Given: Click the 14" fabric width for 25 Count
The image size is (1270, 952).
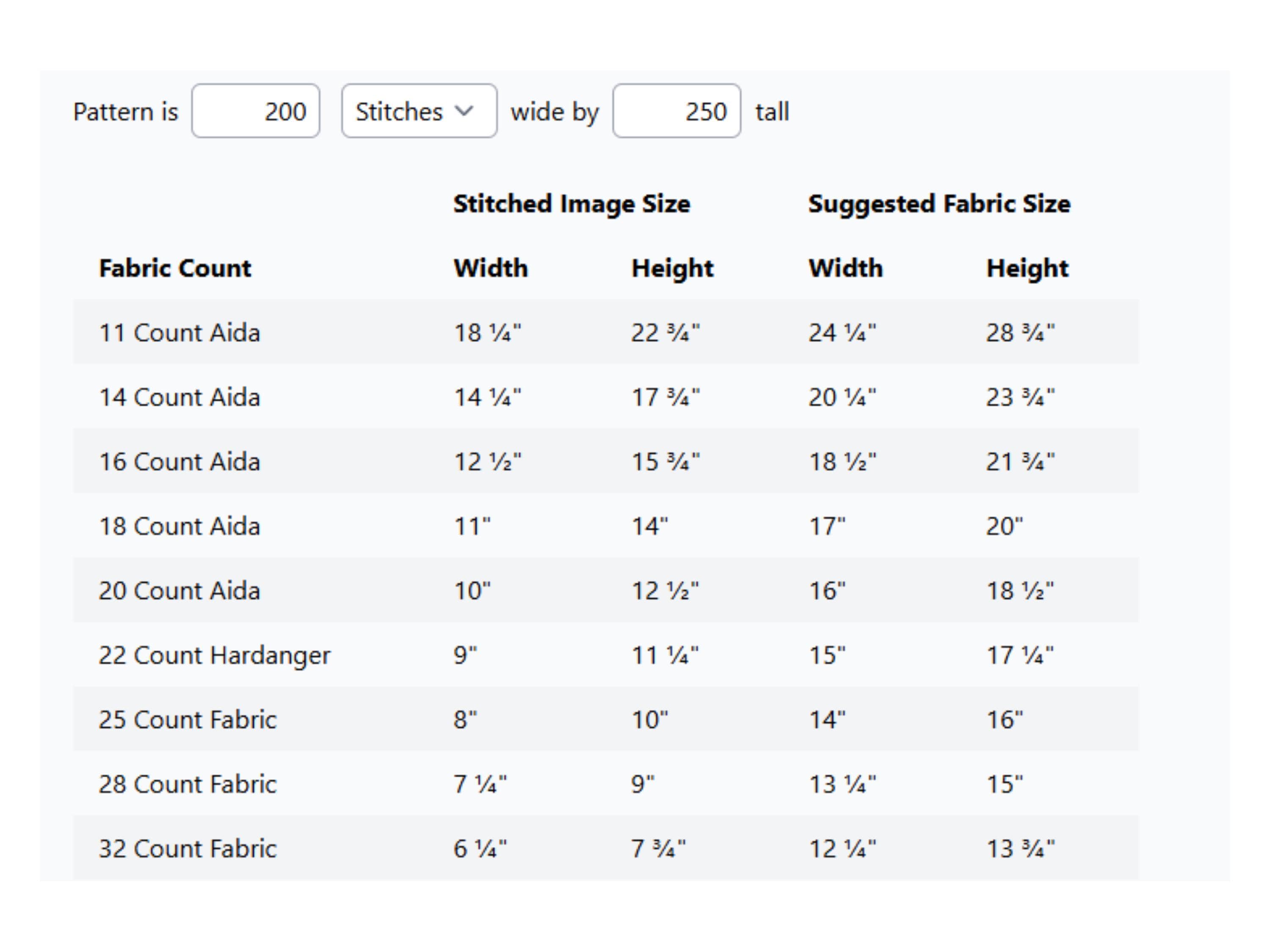Looking at the screenshot, I should (x=827, y=720).
